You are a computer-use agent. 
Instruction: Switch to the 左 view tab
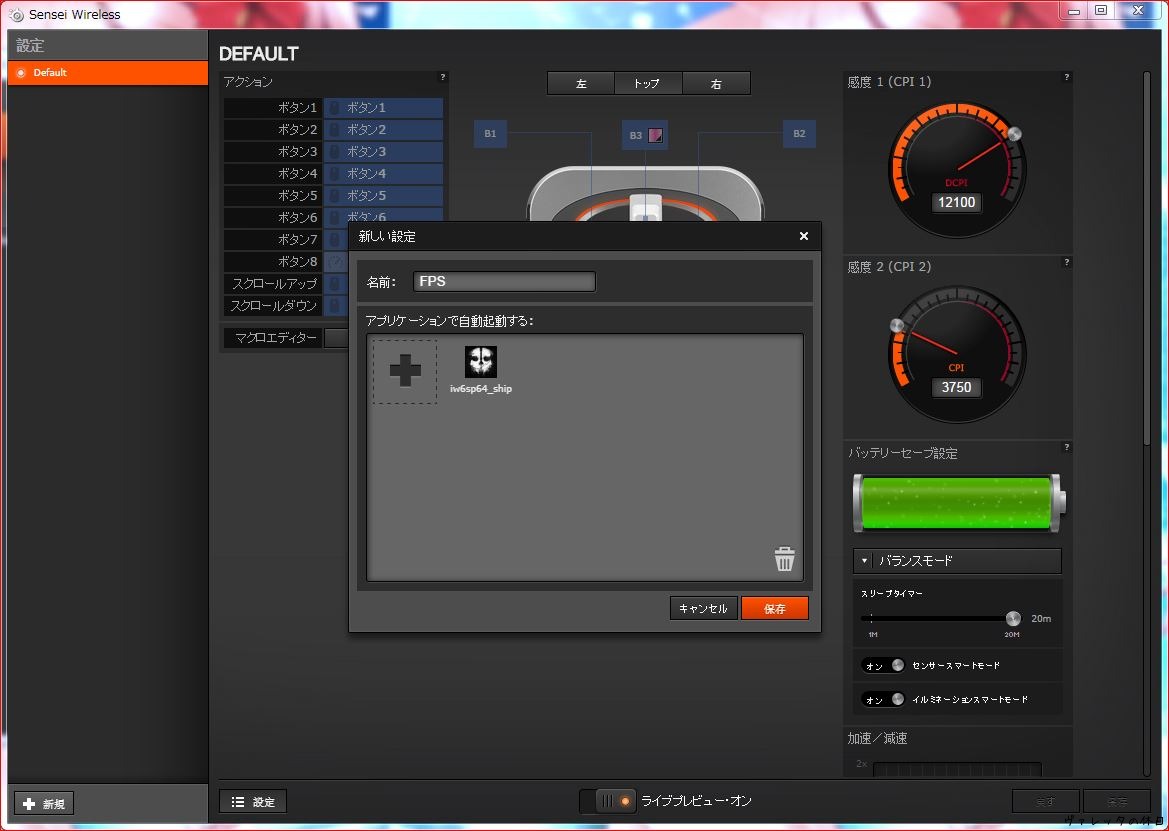(581, 83)
